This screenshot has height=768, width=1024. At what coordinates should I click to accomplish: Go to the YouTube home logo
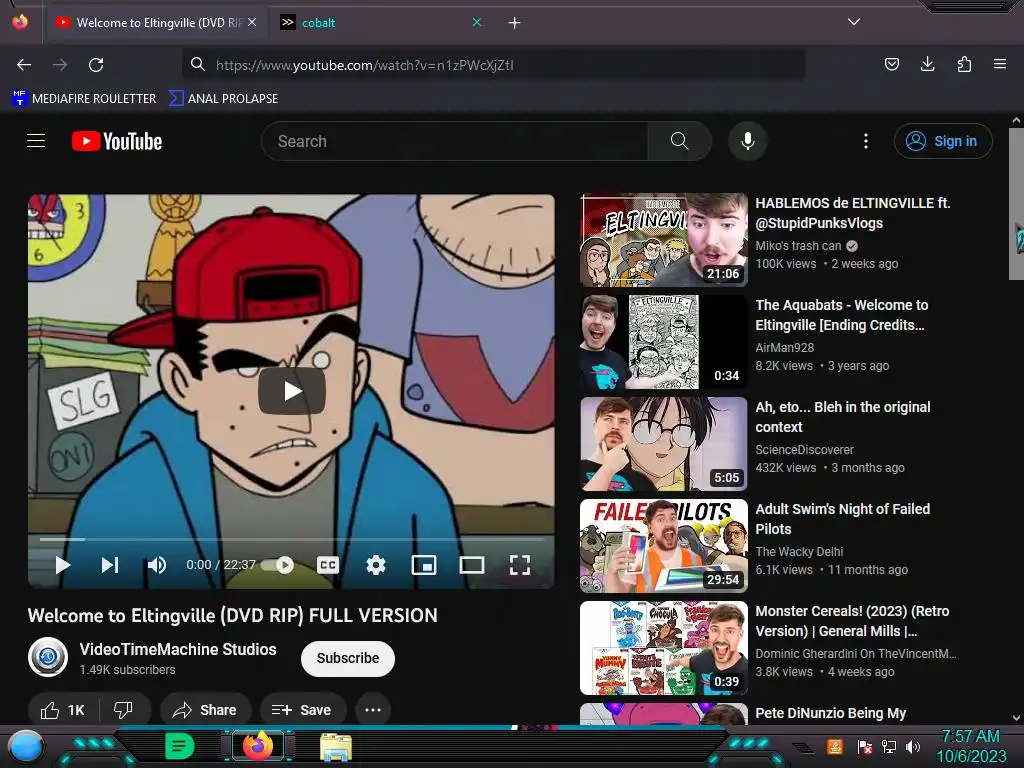(x=117, y=141)
